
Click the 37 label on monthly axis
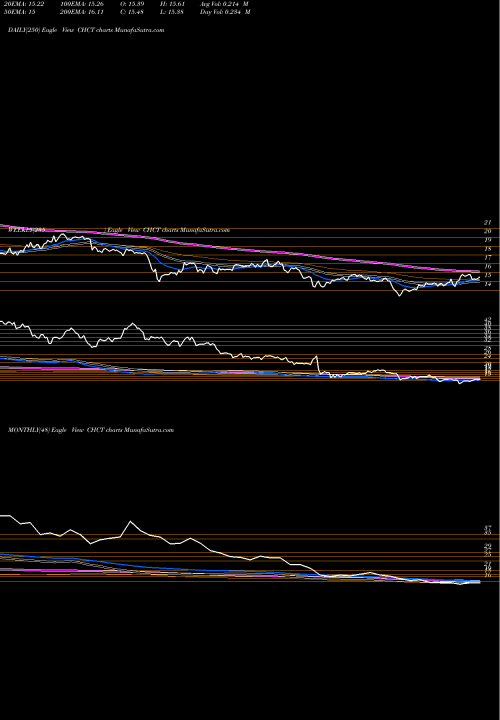[x=488, y=528]
